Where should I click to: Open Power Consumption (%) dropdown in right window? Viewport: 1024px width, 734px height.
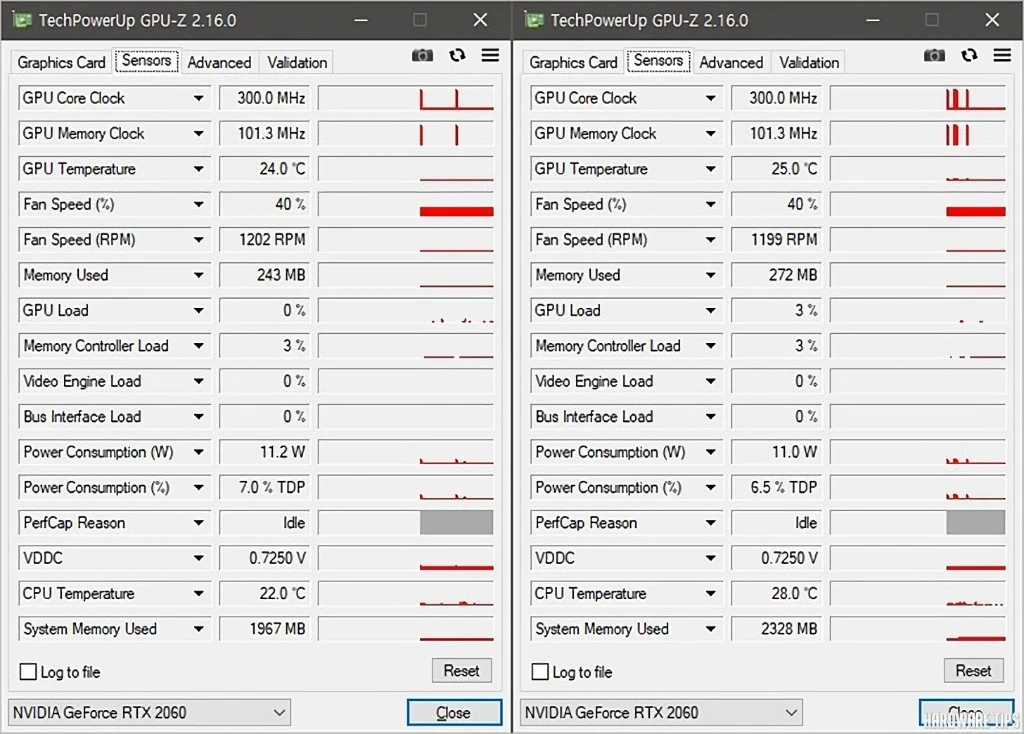pyautogui.click(x=710, y=487)
